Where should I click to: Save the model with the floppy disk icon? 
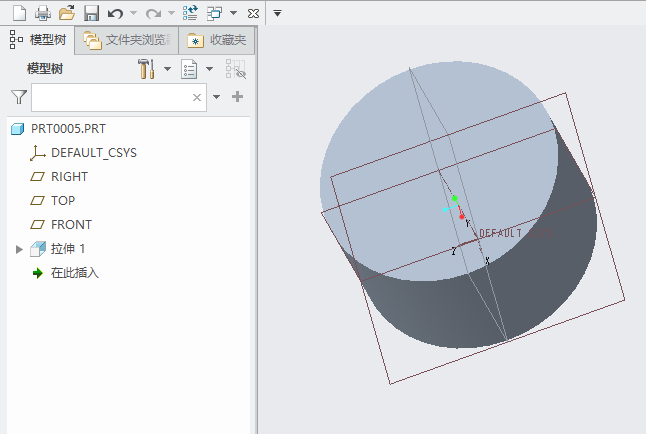click(x=91, y=13)
